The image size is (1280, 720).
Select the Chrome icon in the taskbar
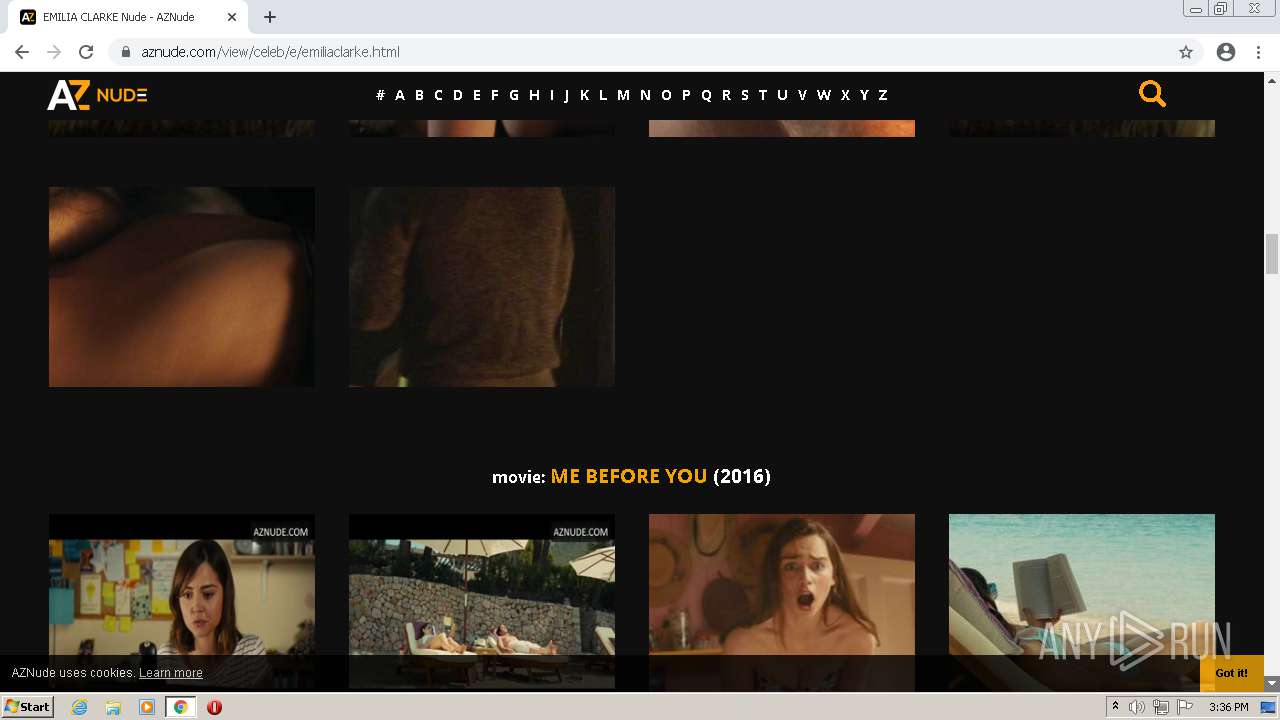pos(180,707)
